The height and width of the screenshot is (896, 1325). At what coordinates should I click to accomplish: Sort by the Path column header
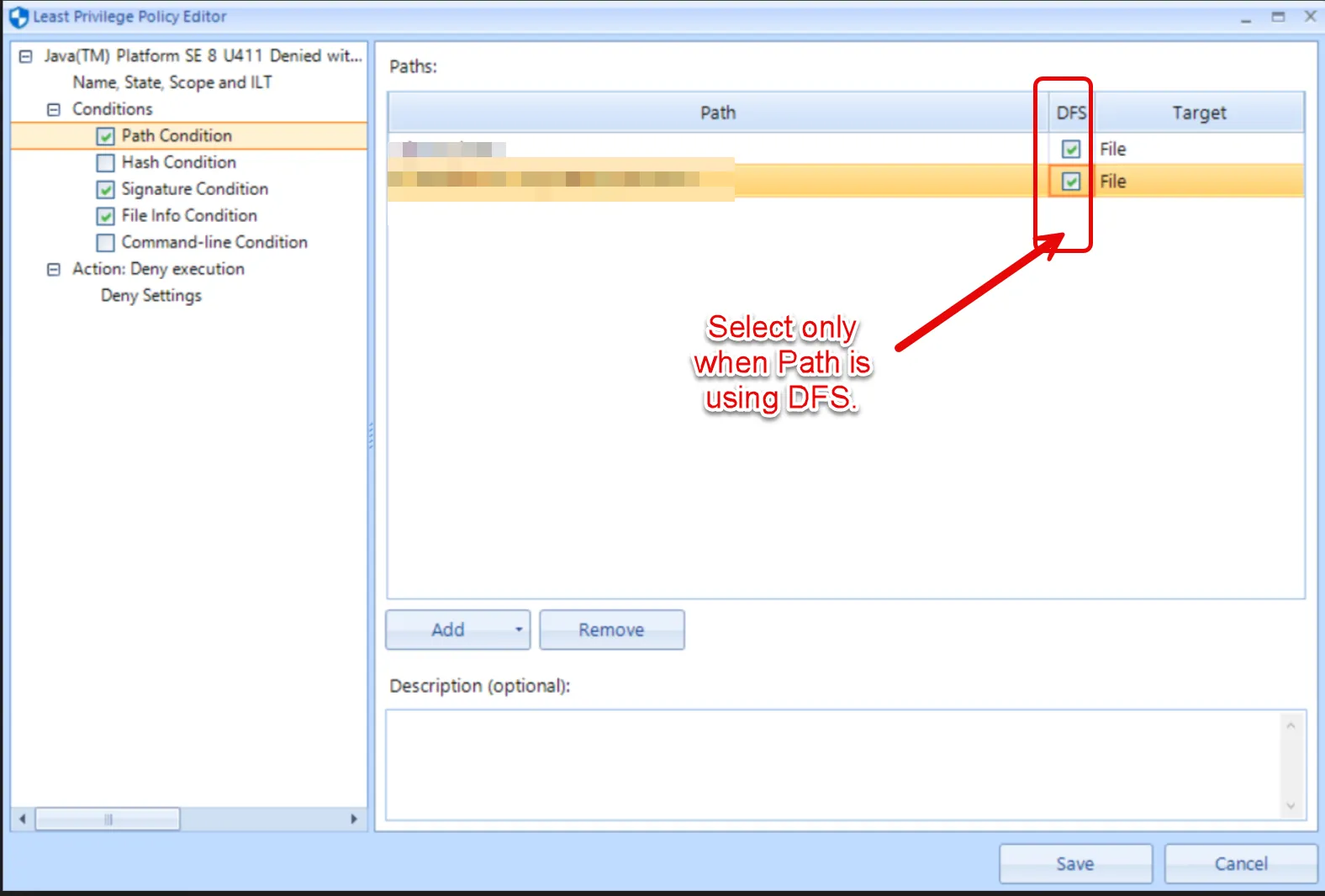(717, 113)
